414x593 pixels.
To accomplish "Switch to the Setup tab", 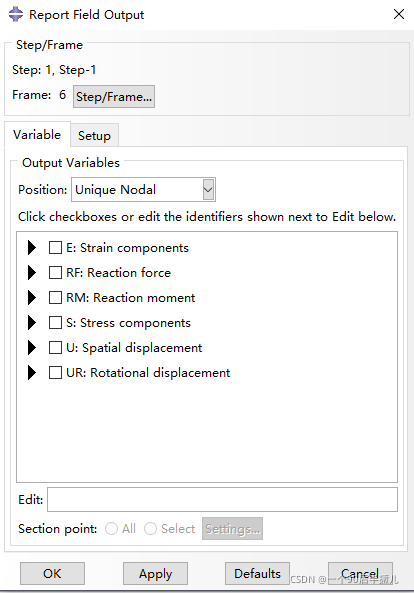I will point(95,135).
